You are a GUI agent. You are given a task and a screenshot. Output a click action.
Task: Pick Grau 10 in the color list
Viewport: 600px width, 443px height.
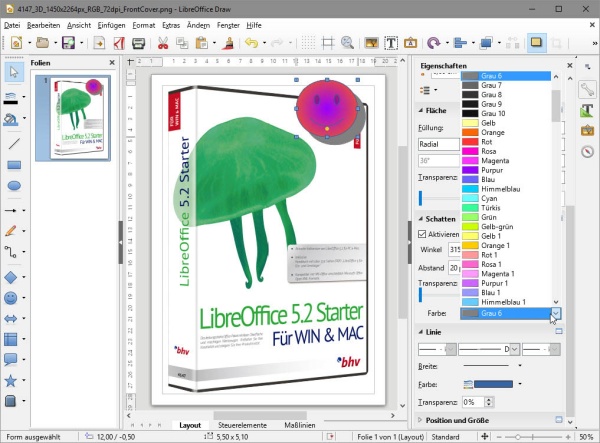[x=505, y=113]
